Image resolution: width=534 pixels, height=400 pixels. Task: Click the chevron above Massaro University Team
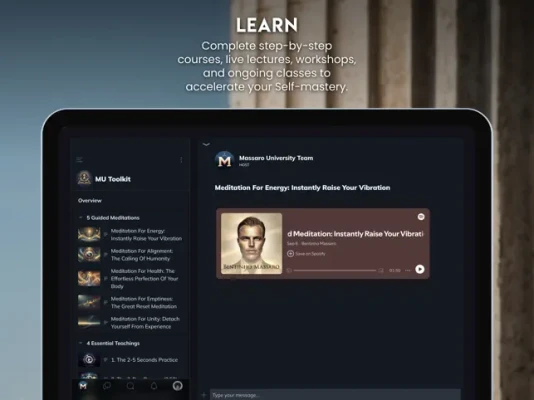(x=206, y=144)
